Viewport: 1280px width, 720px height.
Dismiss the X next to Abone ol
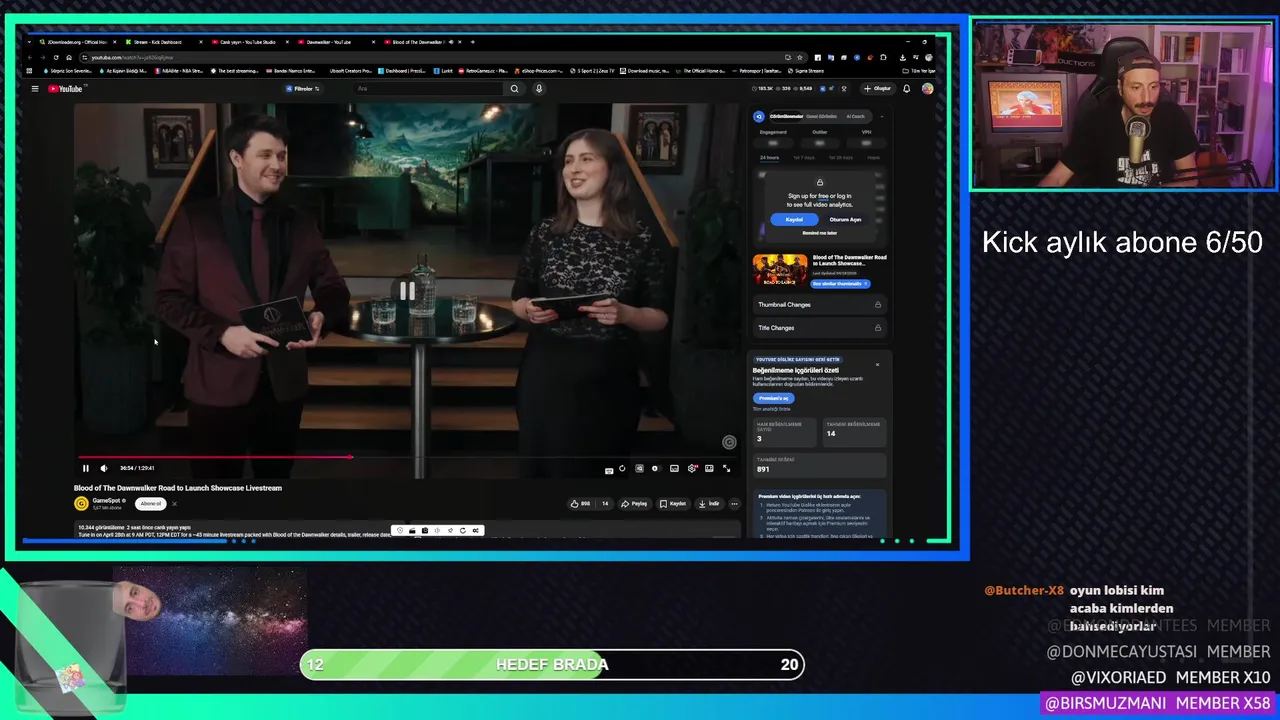174,504
